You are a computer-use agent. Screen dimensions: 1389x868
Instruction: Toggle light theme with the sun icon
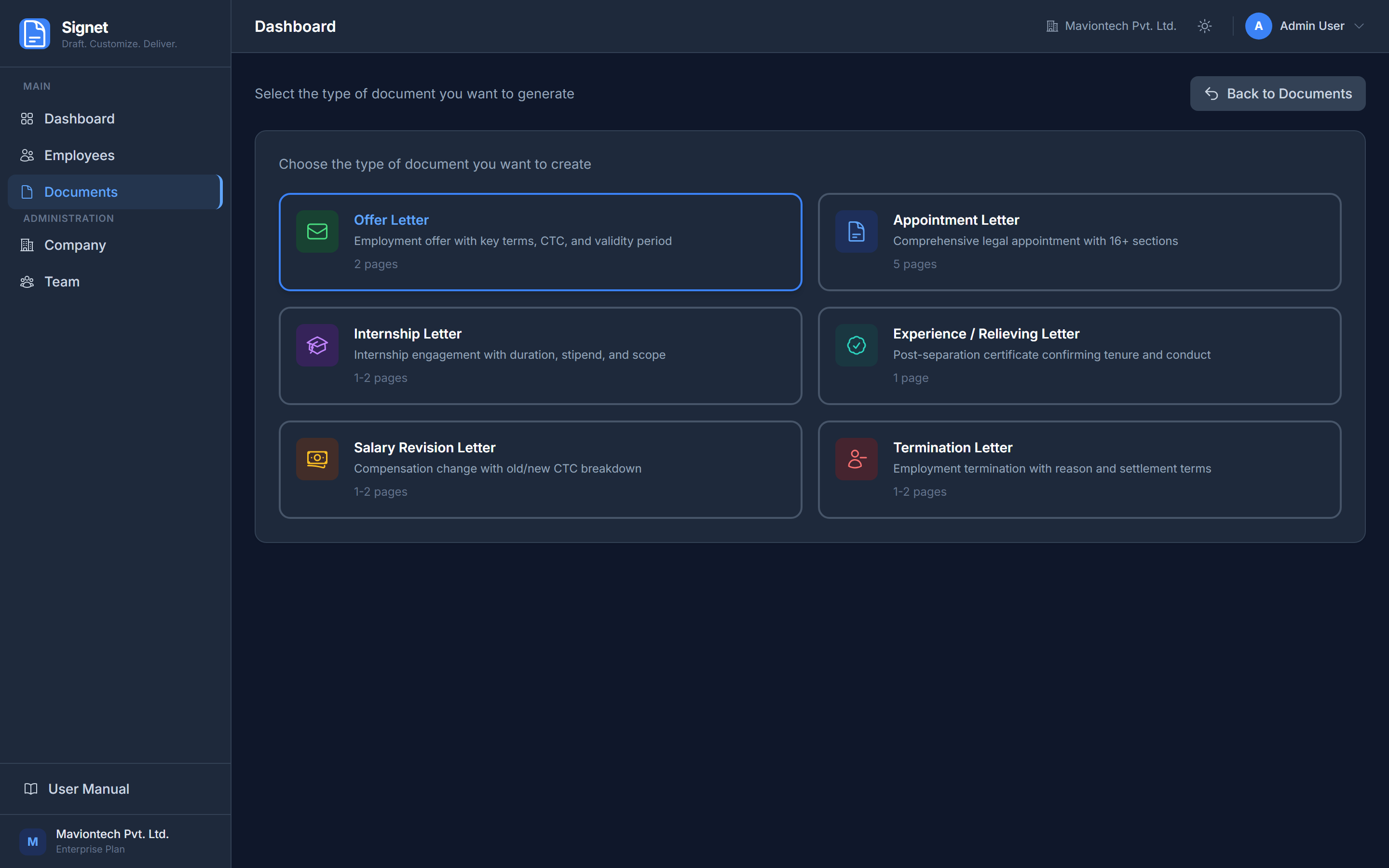tap(1204, 27)
